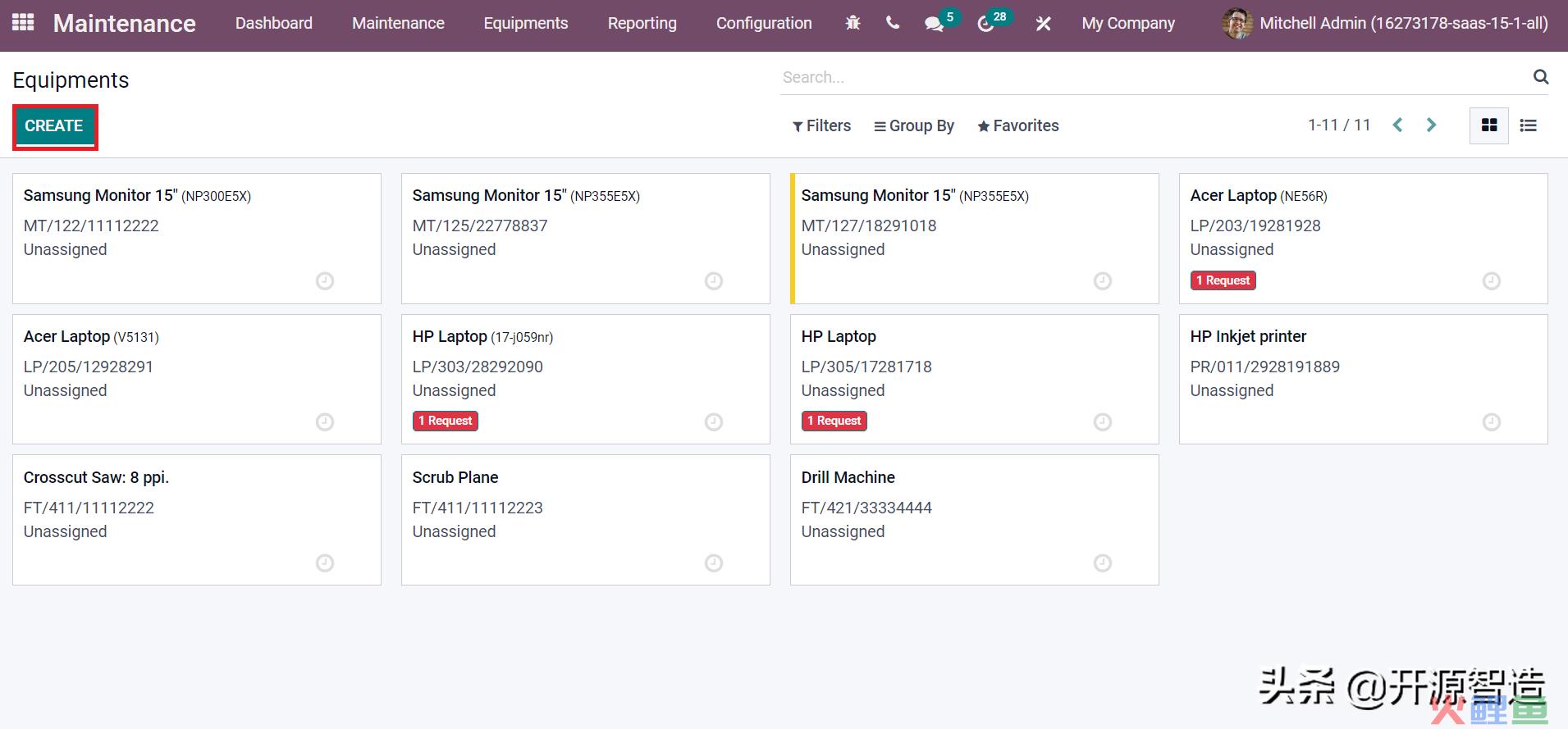The image size is (1568, 729).
Task: Open the apps grid menu icon
Action: [x=23, y=23]
